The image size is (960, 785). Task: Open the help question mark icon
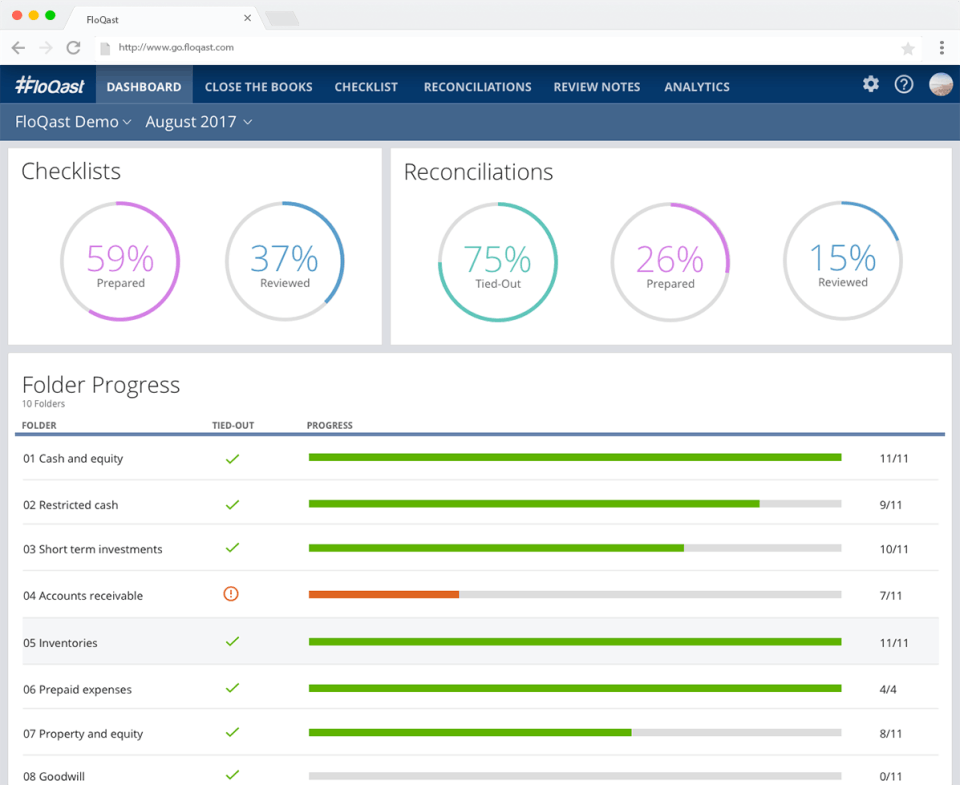[904, 85]
